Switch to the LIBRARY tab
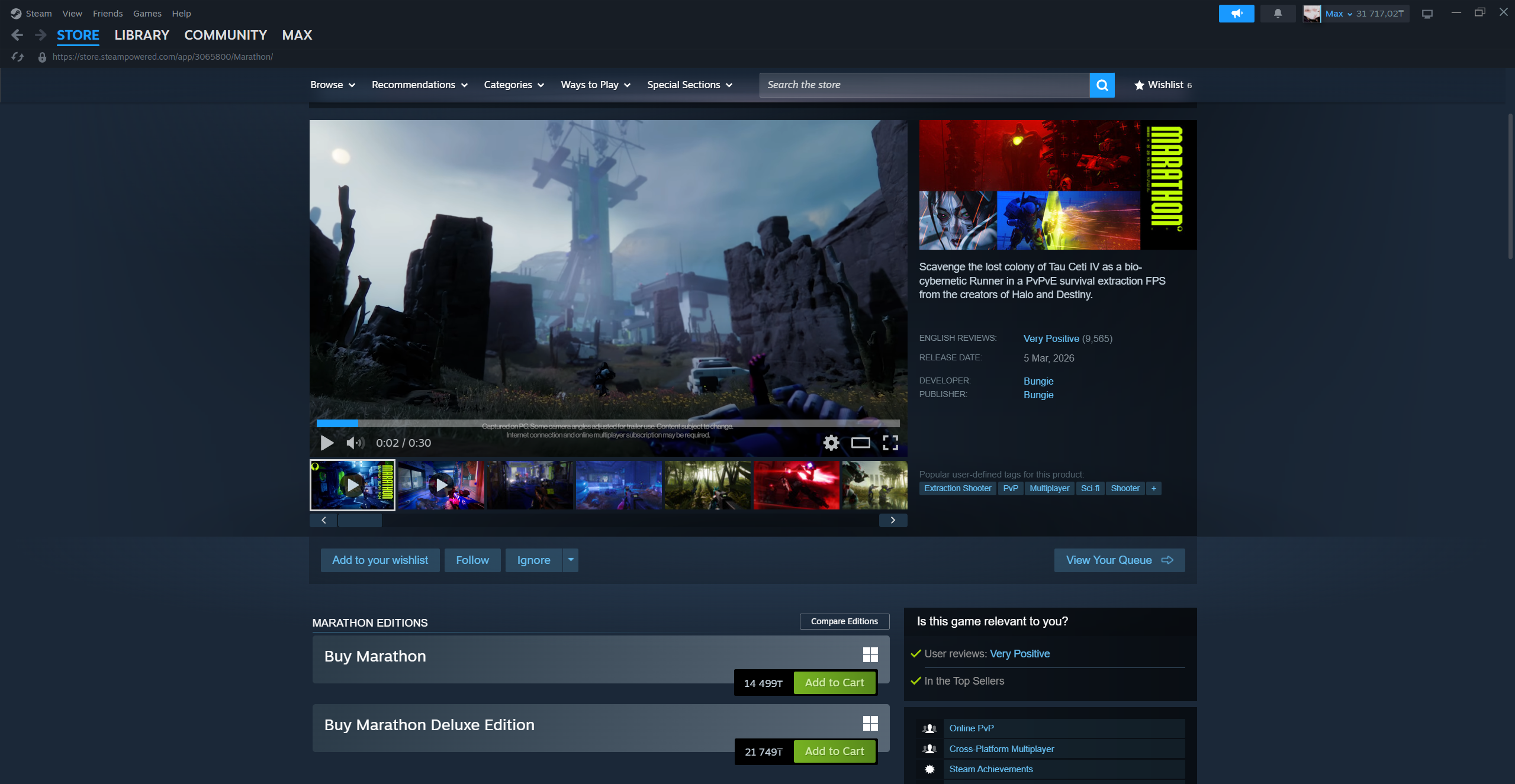1515x784 pixels. click(141, 35)
